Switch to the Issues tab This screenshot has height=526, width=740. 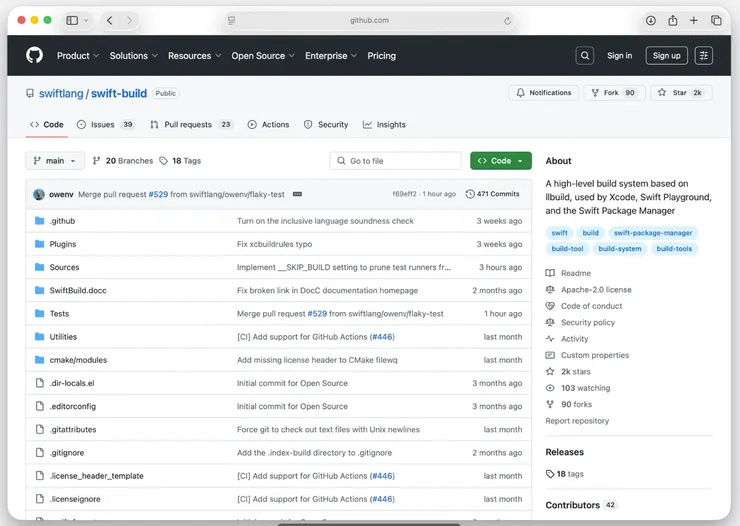point(105,125)
